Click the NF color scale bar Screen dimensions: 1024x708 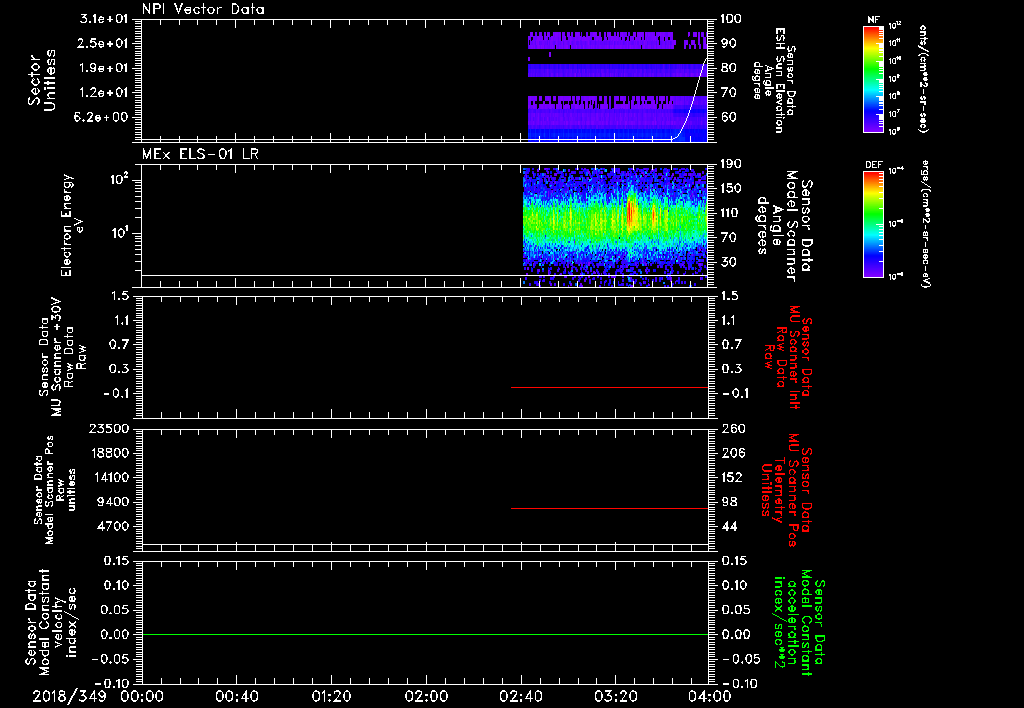[x=873, y=79]
